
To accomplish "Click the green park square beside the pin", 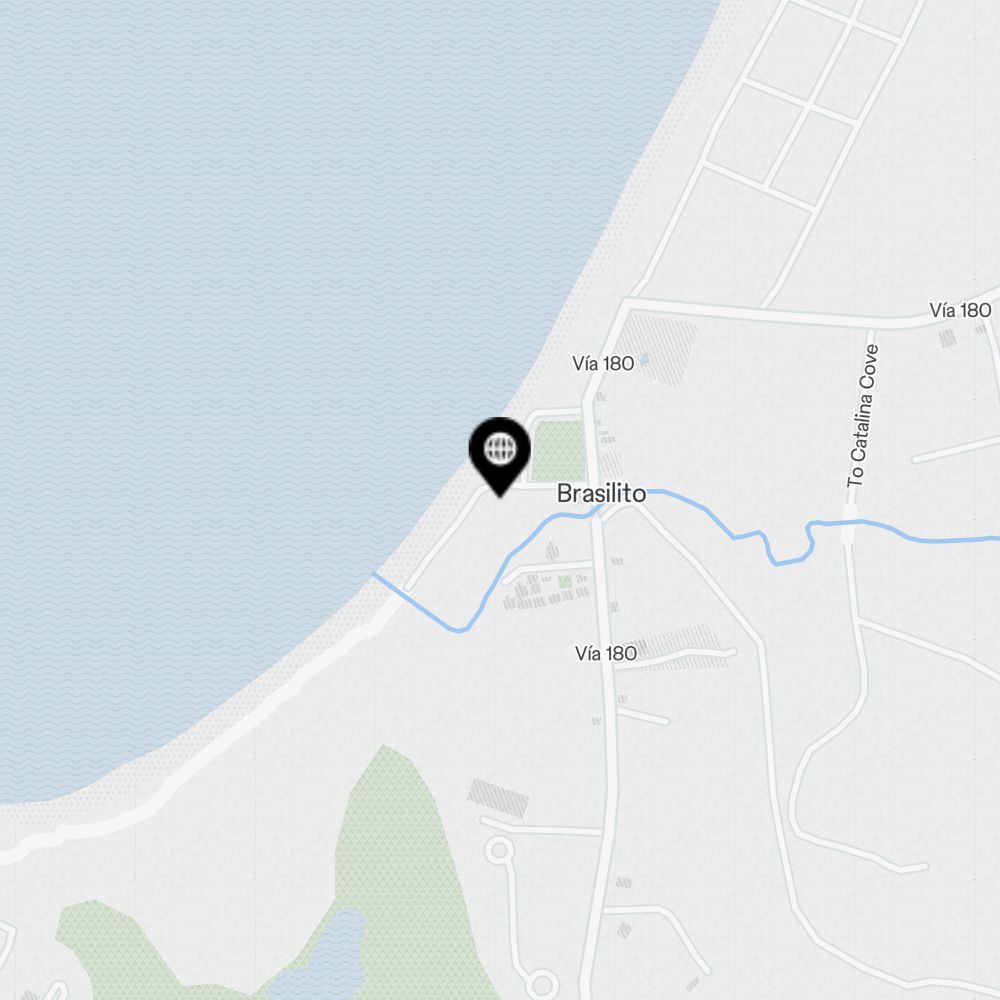I will tap(558, 451).
